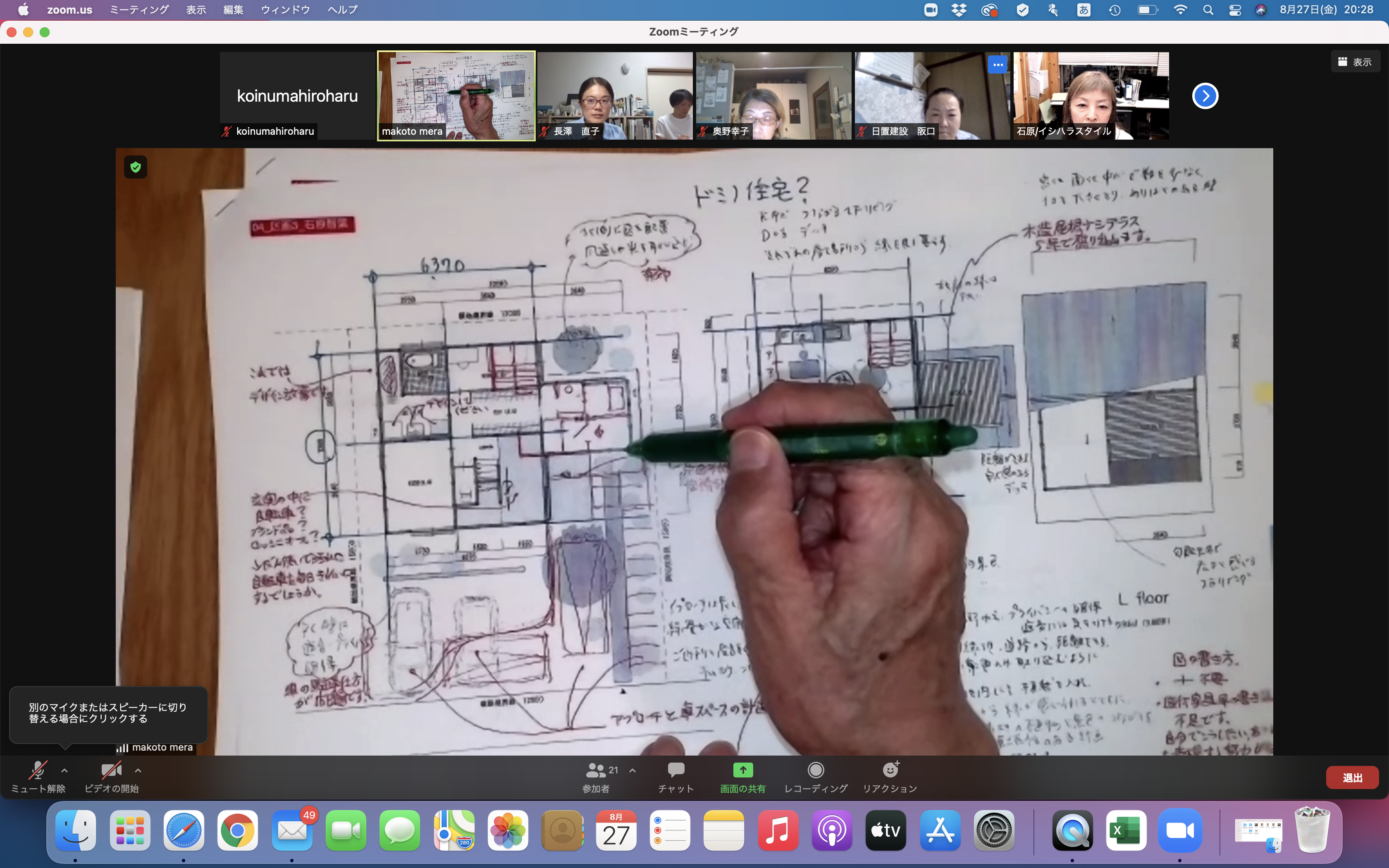
Task: Open Control Center icon
Action: [x=1235, y=10]
